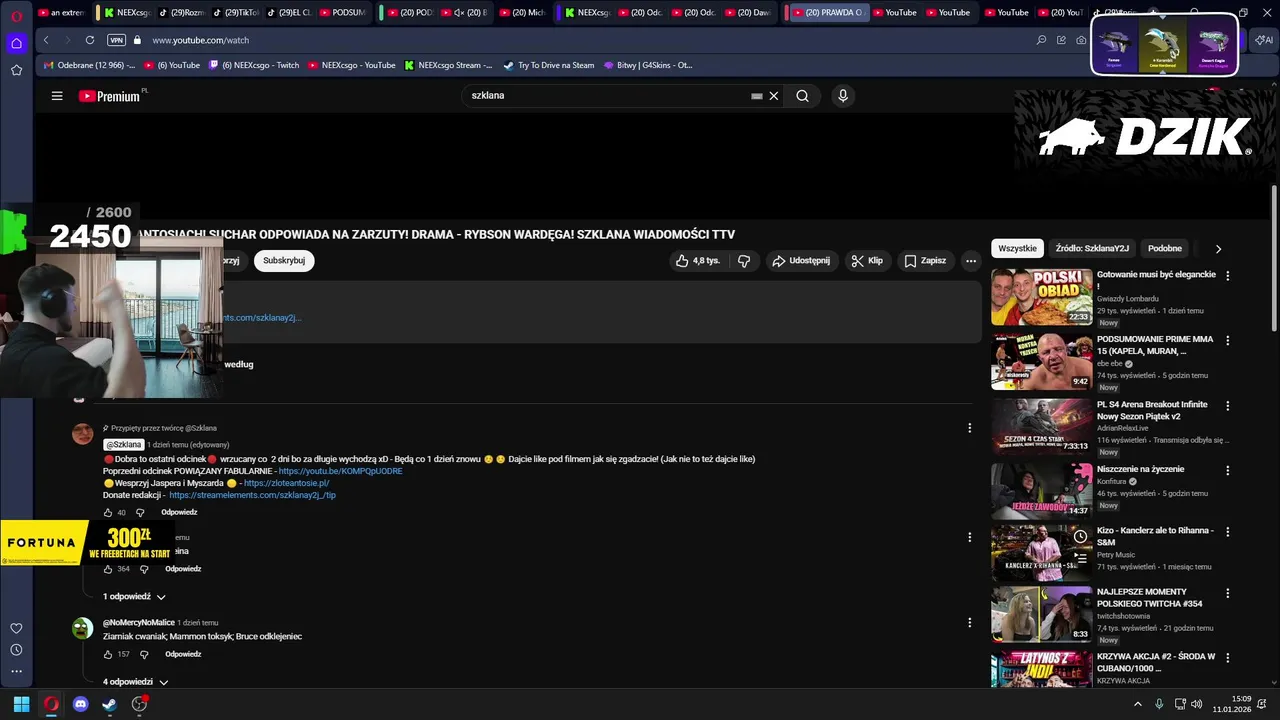
Task: Open Discord from the taskbar
Action: point(81,704)
